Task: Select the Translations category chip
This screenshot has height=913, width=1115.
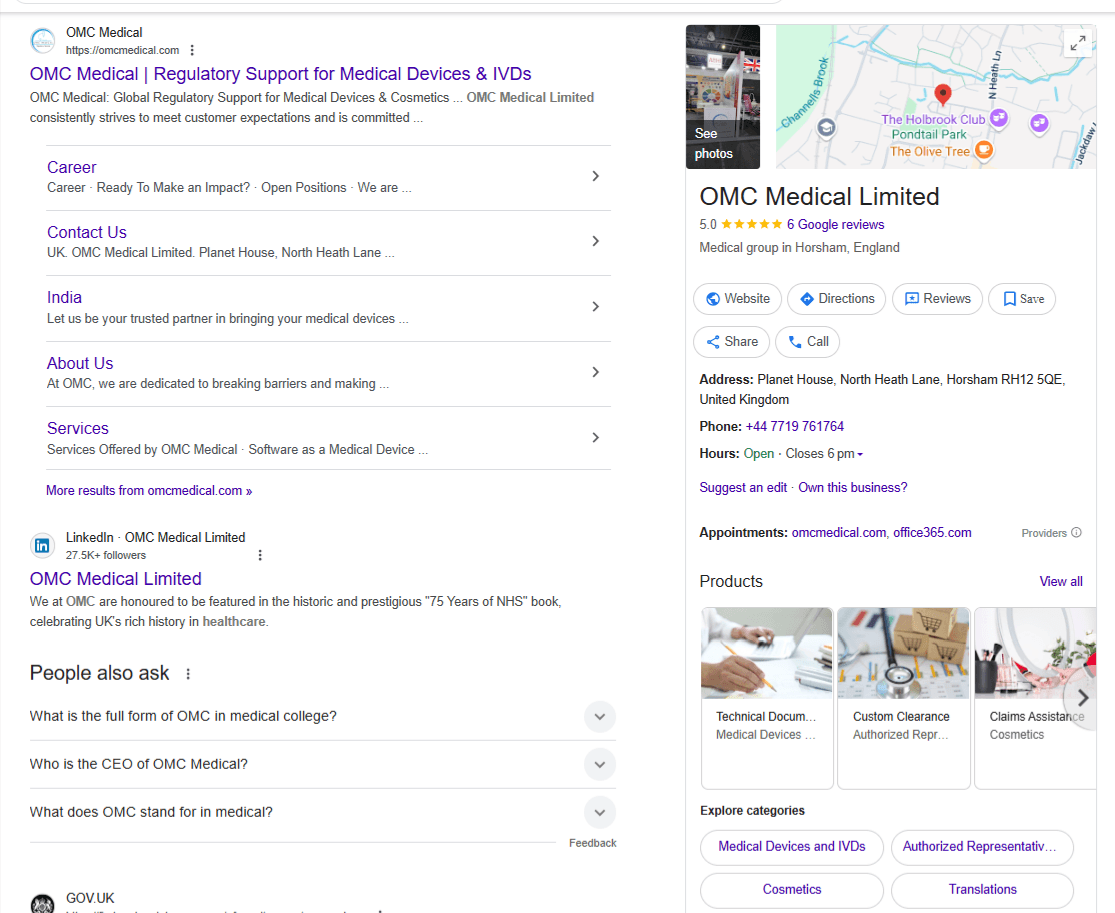Action: click(x=982, y=890)
